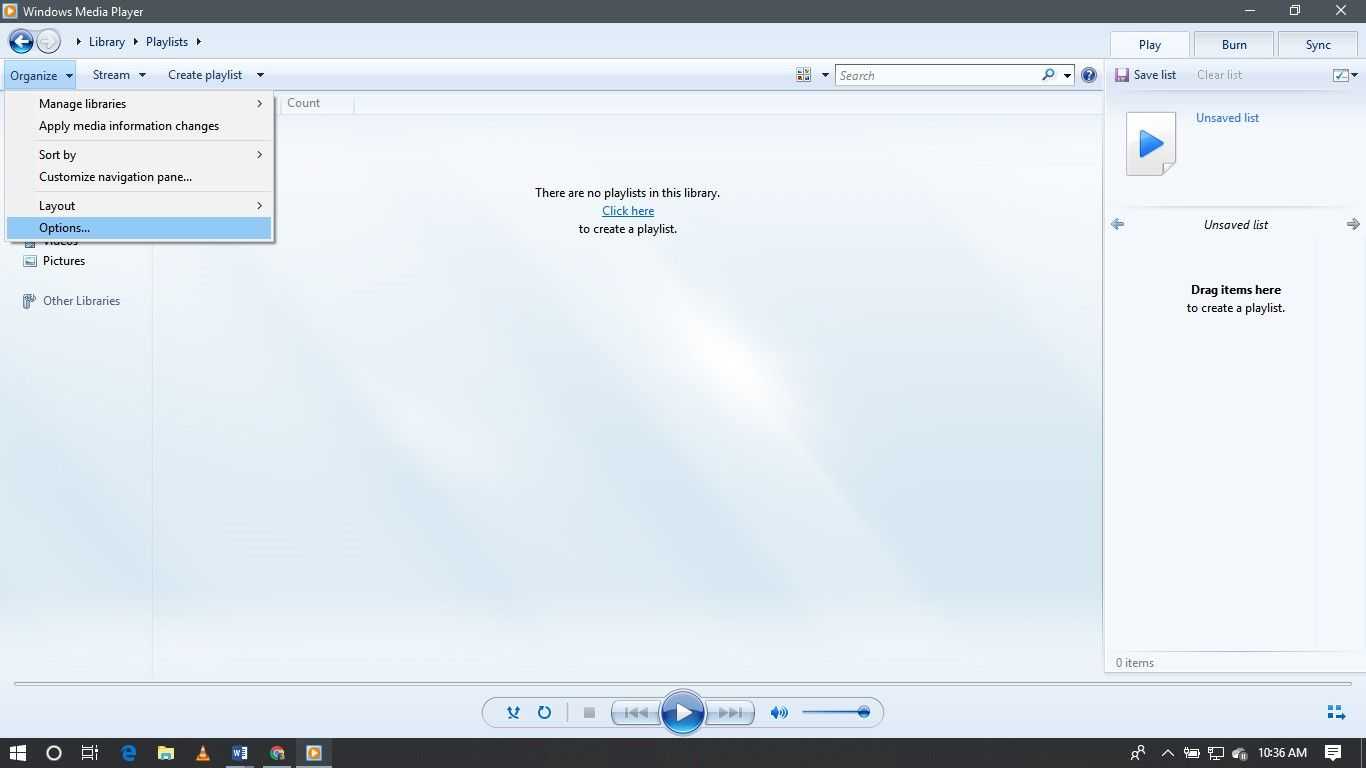Expand the arrow after the Playlists breadcrumb
1366x768 pixels.
[x=199, y=42]
